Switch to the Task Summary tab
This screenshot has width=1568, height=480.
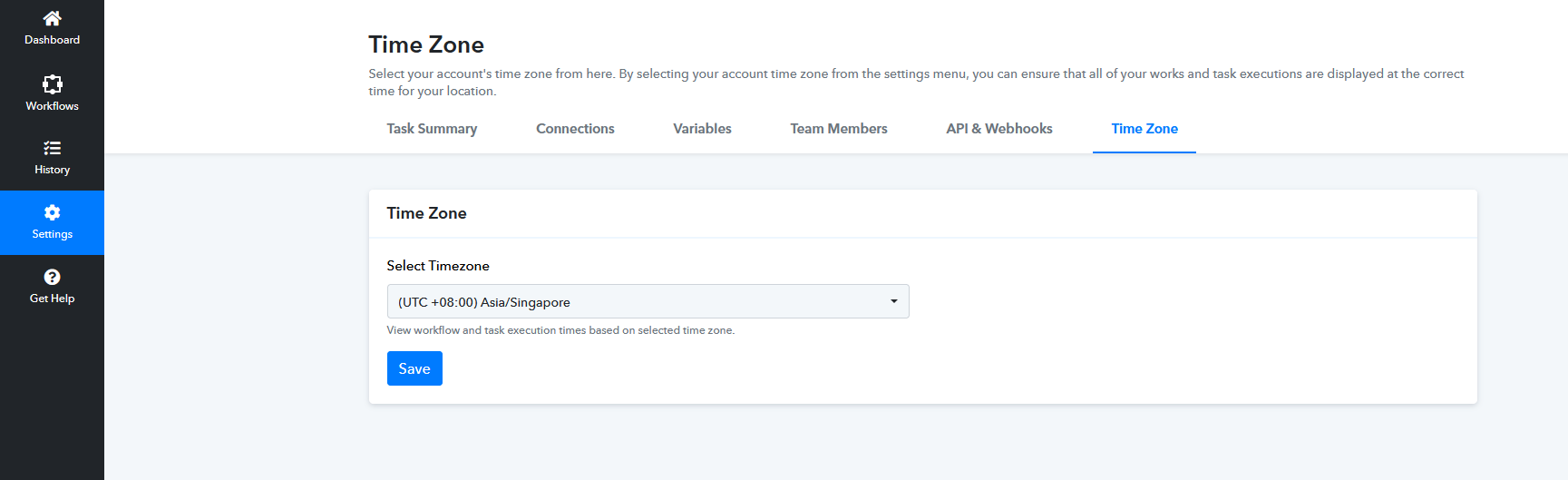point(432,129)
